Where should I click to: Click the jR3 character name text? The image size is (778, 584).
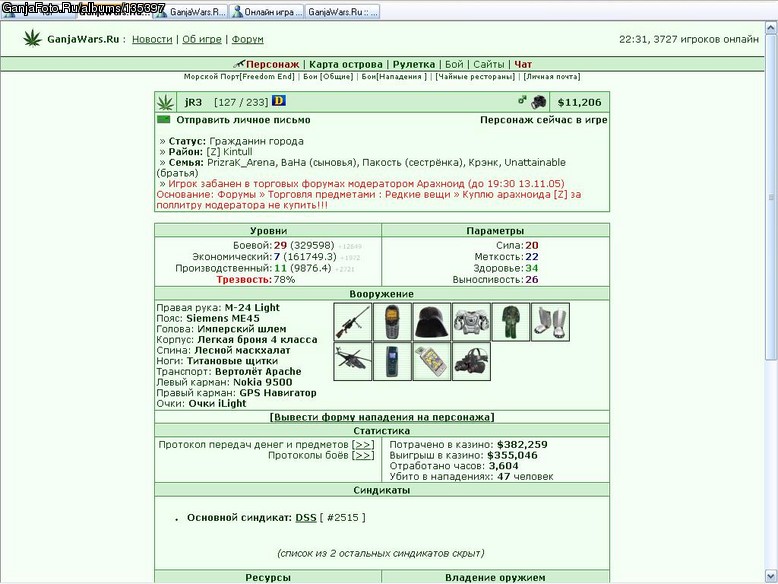(x=193, y=102)
